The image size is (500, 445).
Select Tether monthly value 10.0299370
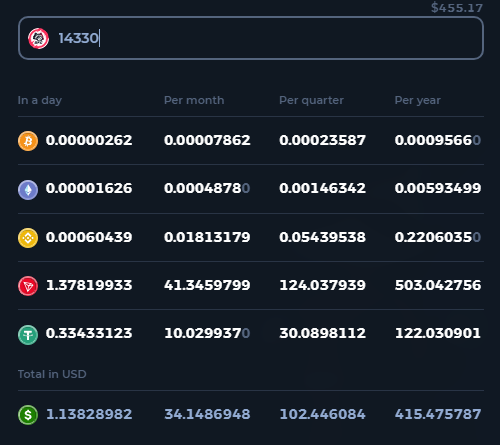coord(207,333)
